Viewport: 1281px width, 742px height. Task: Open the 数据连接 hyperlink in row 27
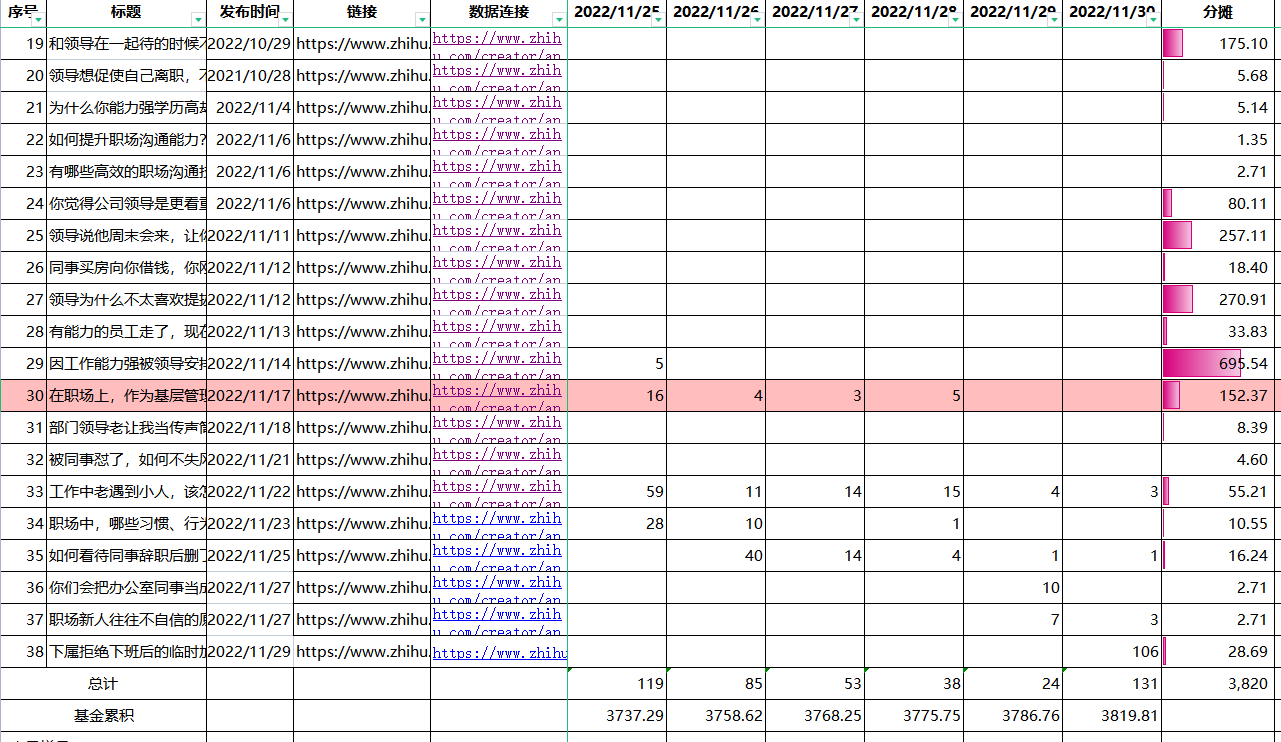497,300
